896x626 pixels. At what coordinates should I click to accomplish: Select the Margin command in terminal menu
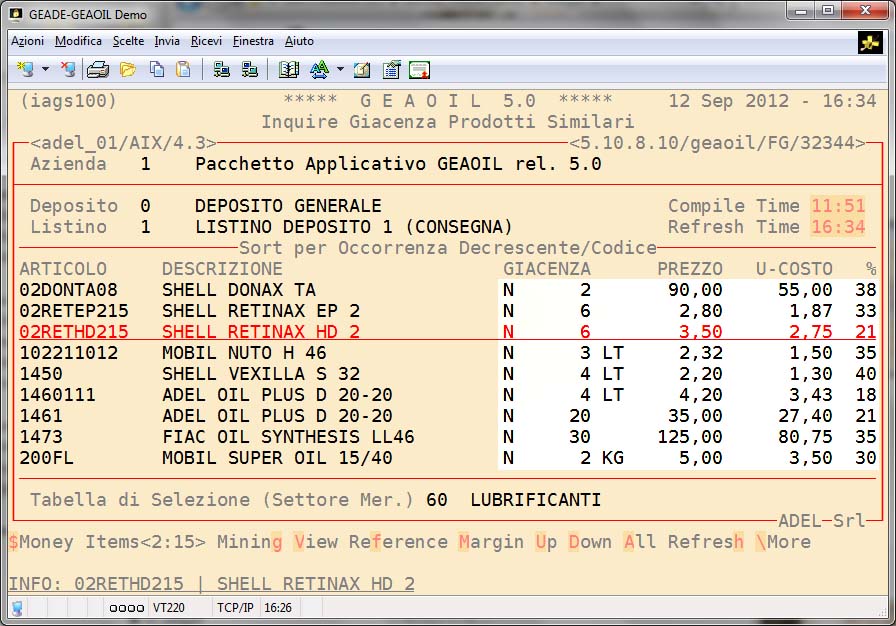coord(491,542)
